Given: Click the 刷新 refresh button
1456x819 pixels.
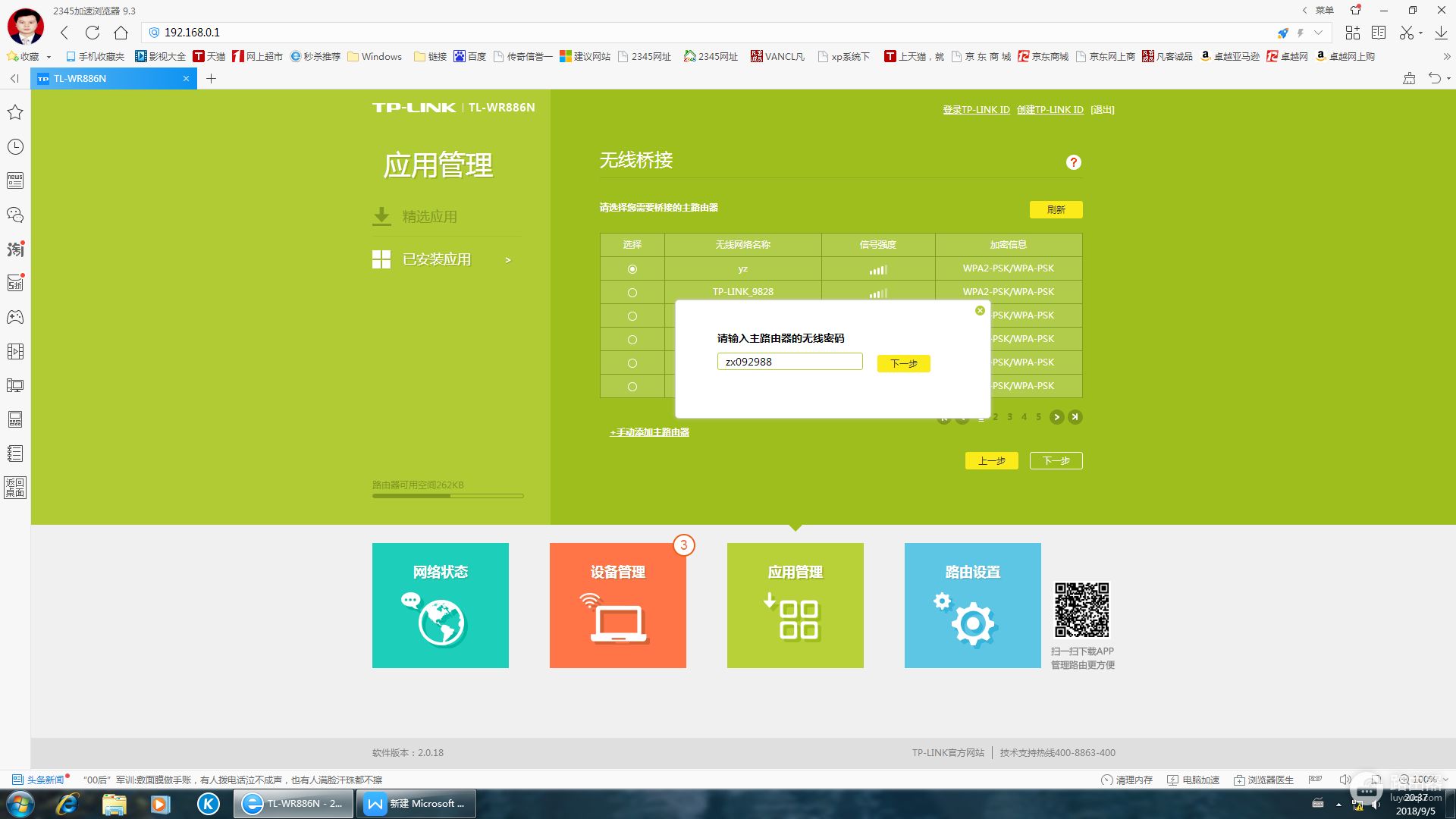Looking at the screenshot, I should coord(1056,210).
